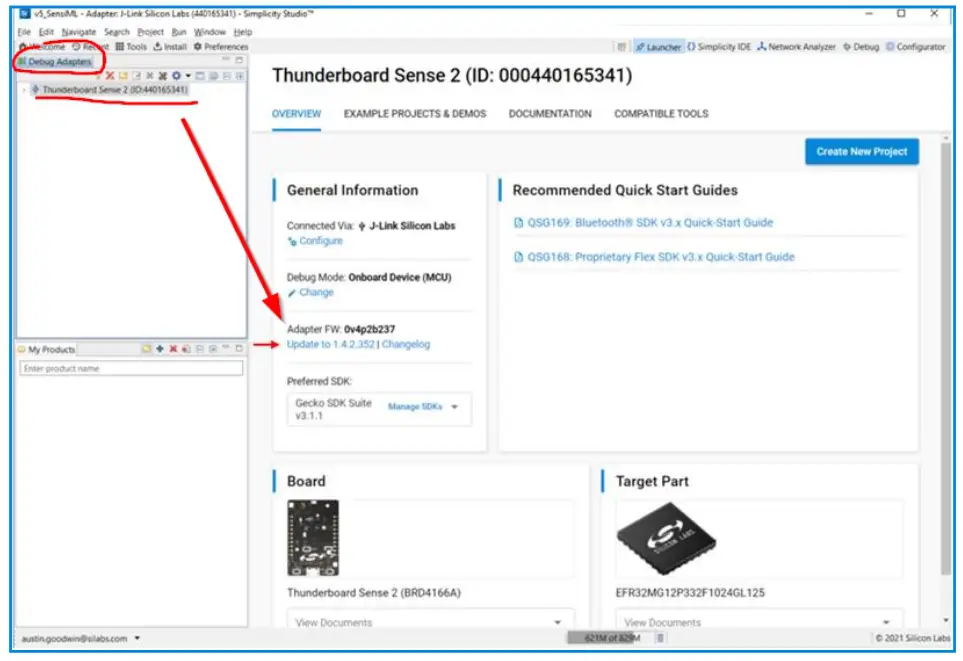Select the Overview tab
This screenshot has height=661, width=963.
[x=297, y=114]
